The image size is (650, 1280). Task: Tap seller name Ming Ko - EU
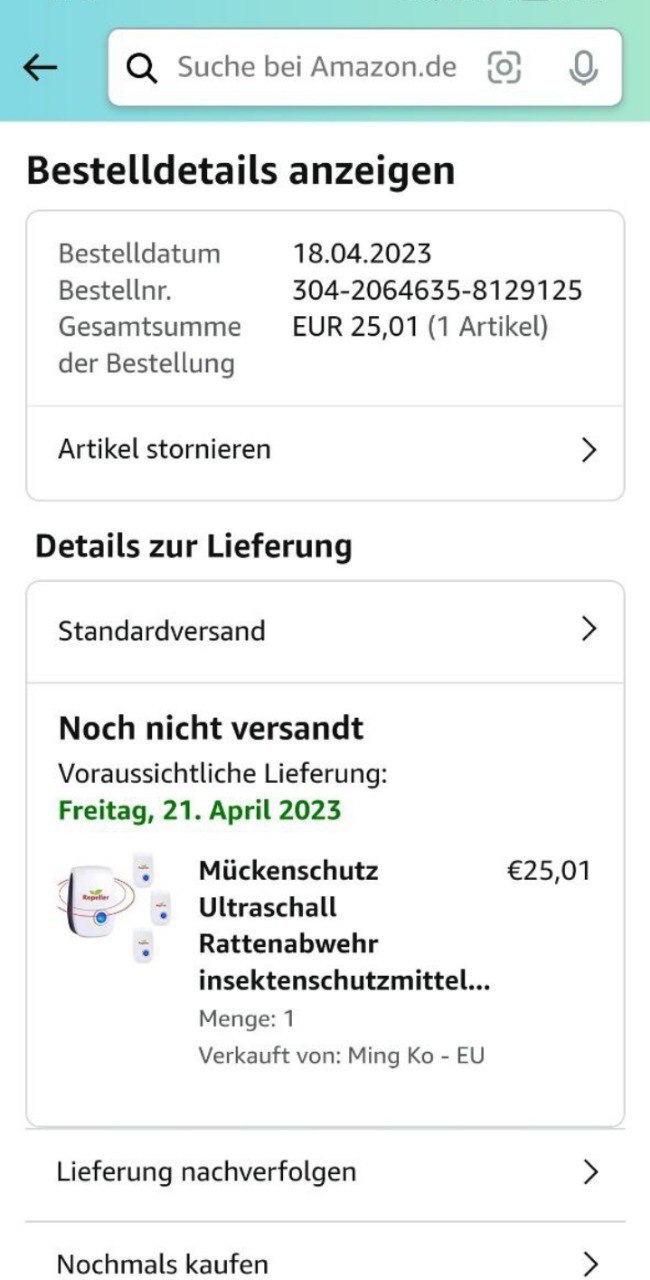click(x=415, y=1056)
